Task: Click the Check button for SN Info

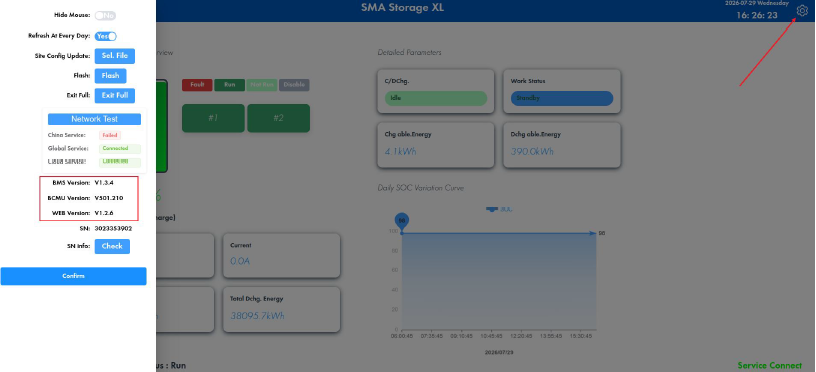Action: point(112,246)
